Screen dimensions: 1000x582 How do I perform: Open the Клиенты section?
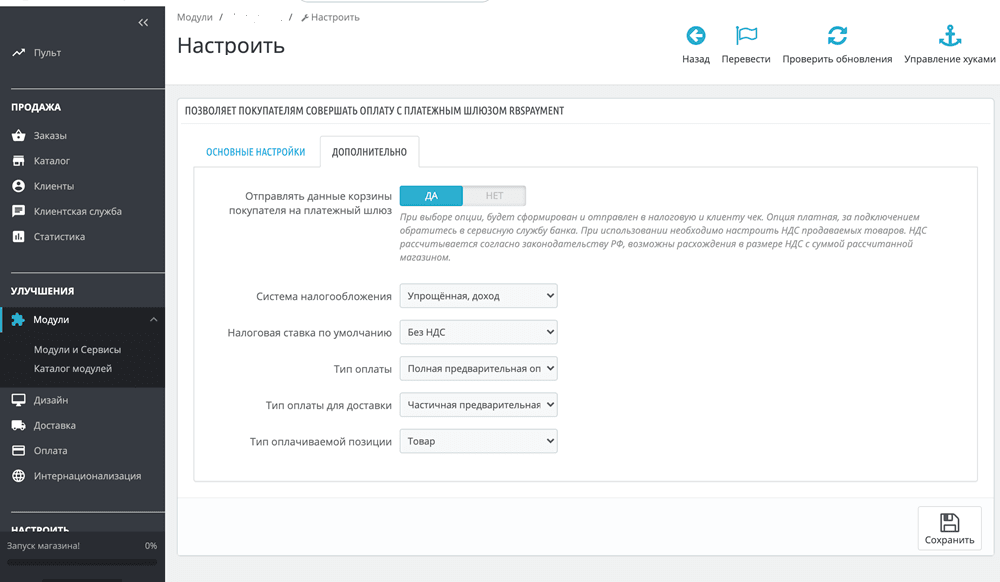[46, 185]
